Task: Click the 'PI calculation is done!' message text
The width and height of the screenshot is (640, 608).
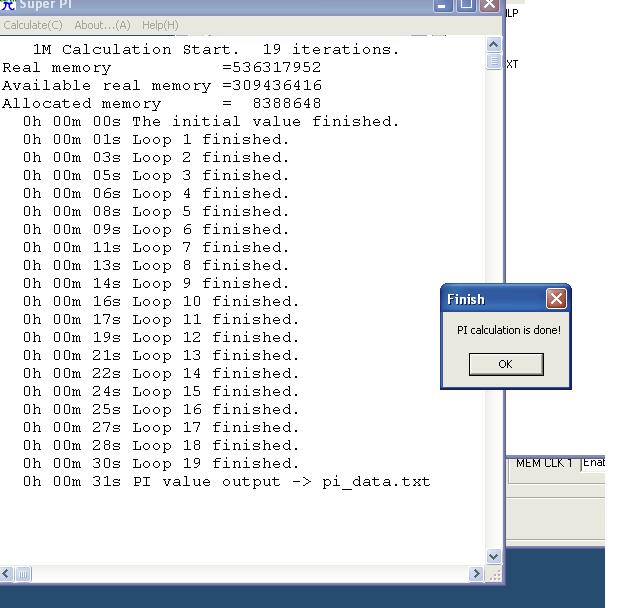Action: [x=509, y=330]
